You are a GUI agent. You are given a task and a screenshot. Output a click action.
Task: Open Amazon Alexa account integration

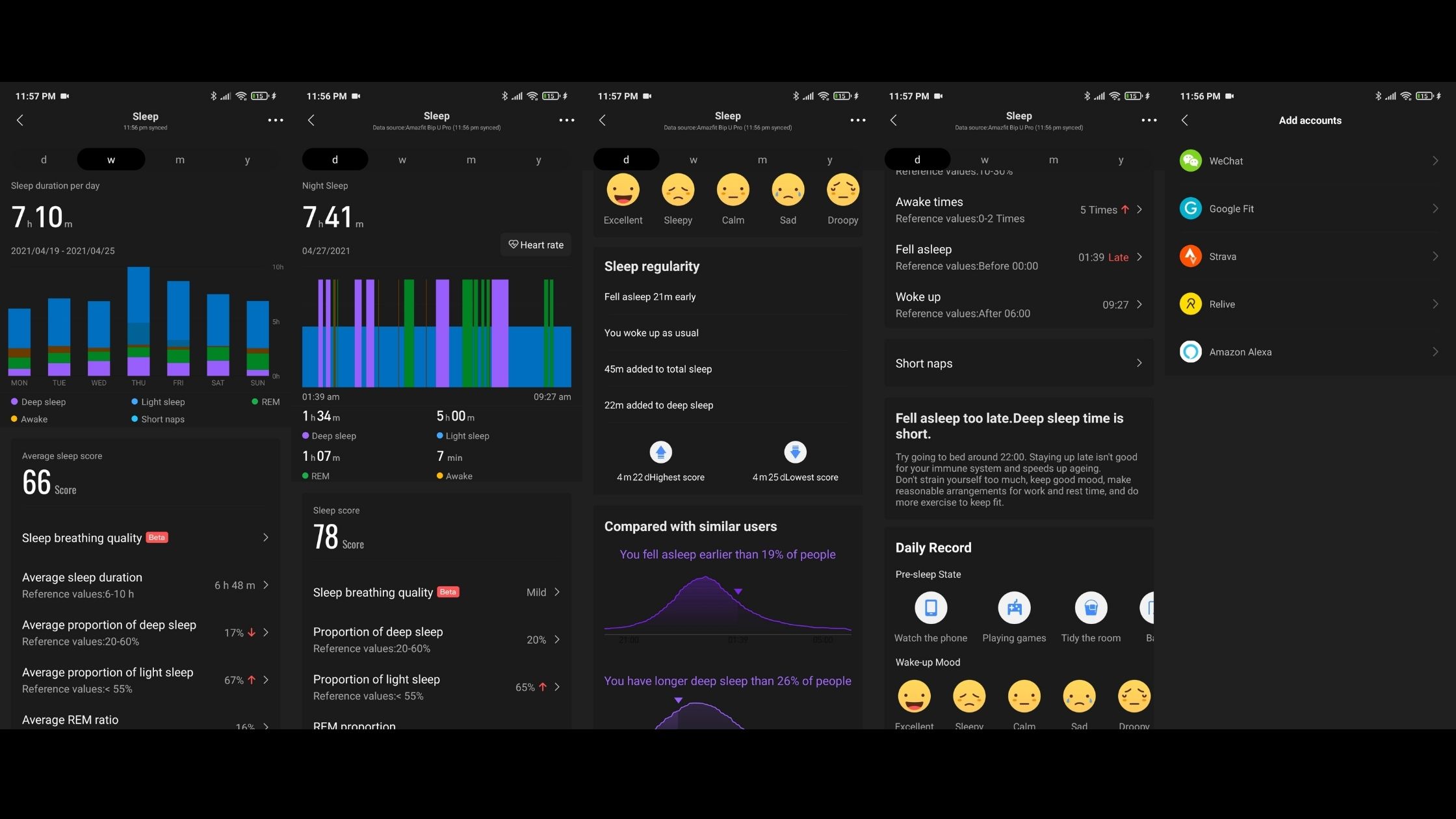click(x=1310, y=352)
